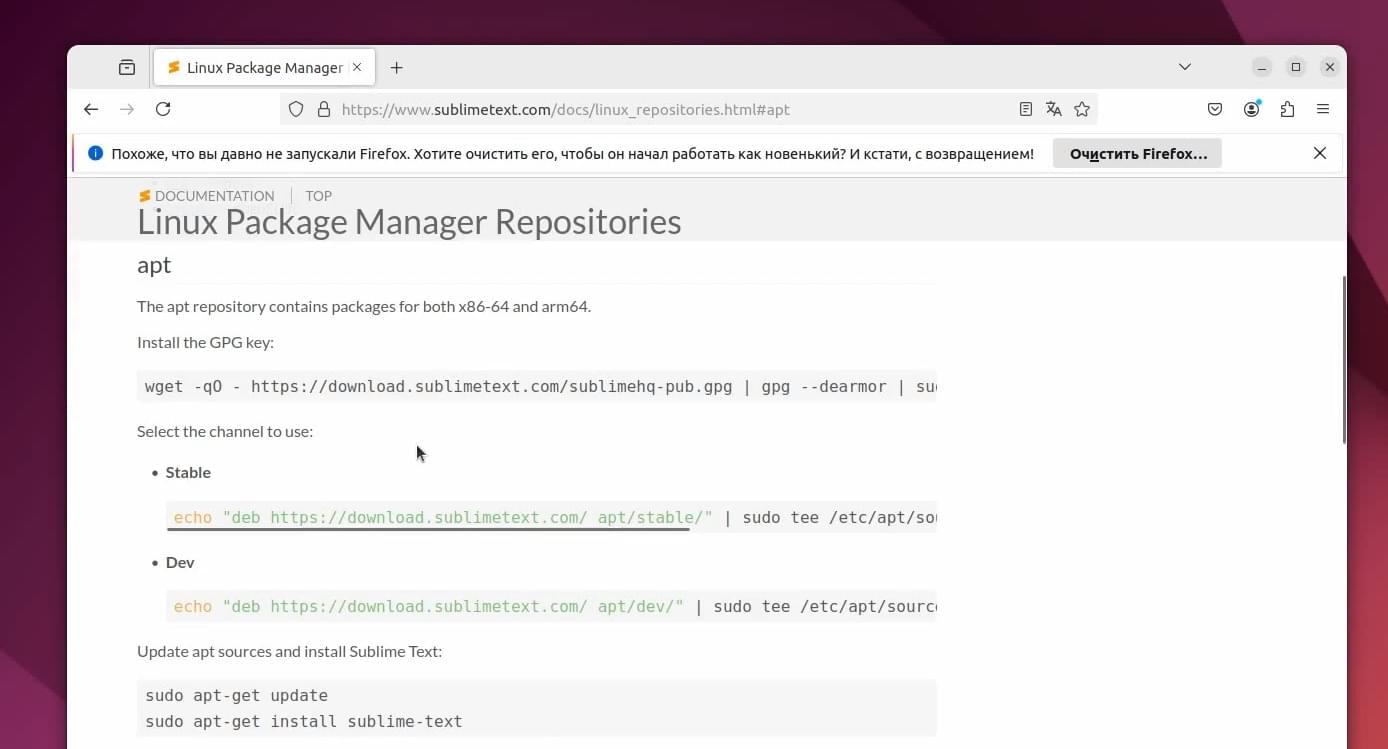
Task: Minimize the Firefox window
Action: (x=1262, y=67)
